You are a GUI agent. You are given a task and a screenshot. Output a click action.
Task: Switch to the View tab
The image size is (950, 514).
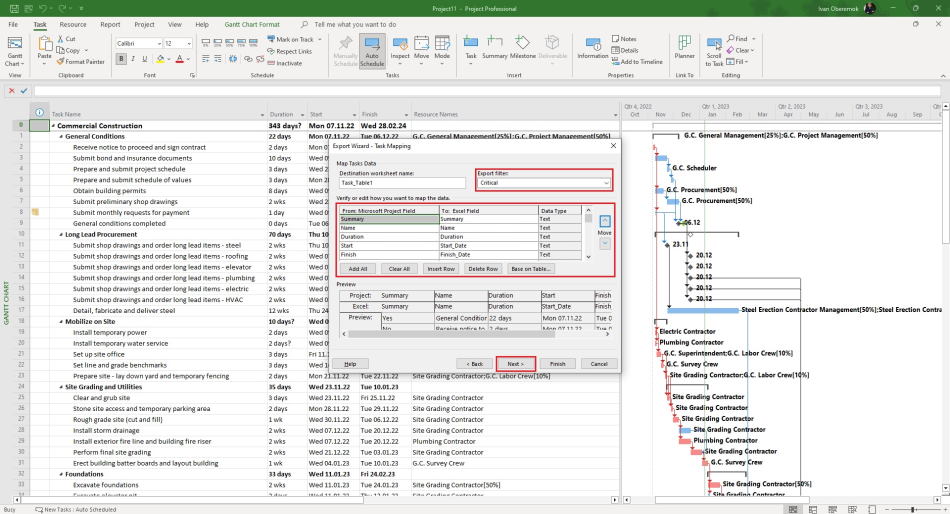pyautogui.click(x=174, y=24)
